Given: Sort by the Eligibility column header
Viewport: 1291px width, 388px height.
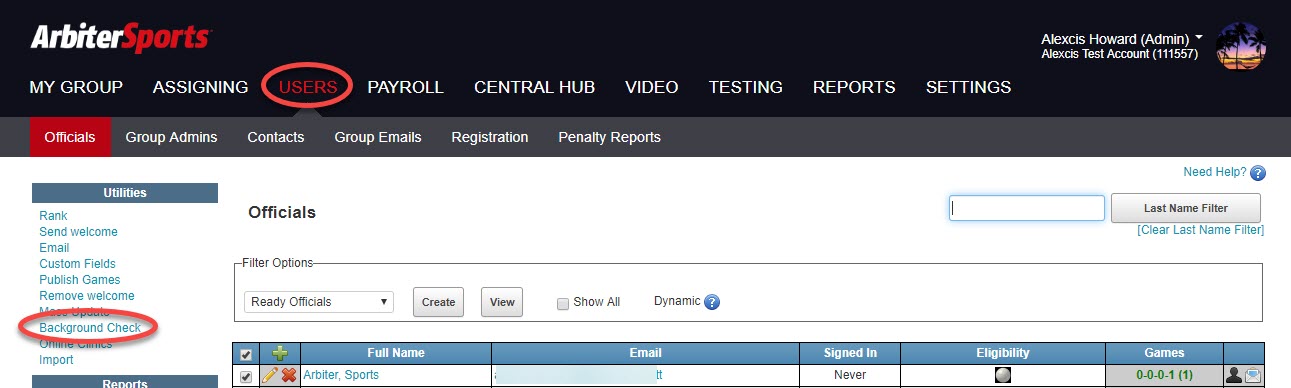Looking at the screenshot, I should (1002, 353).
